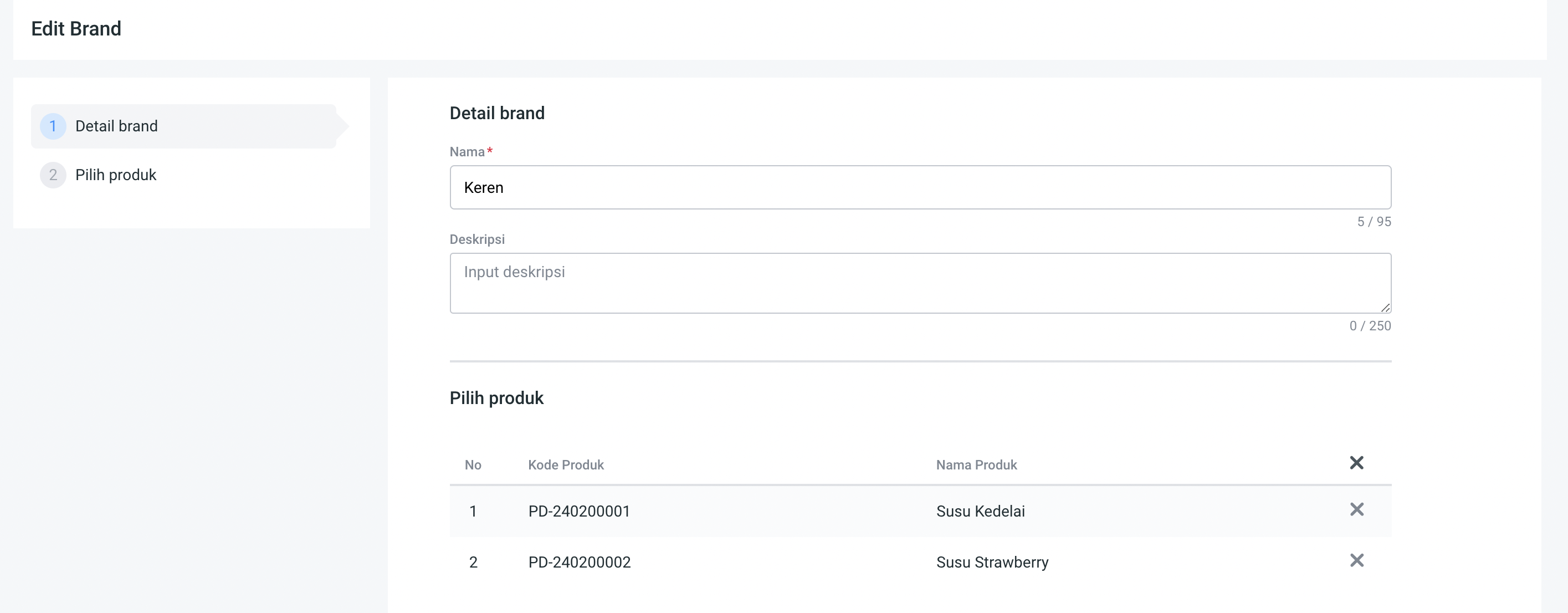Click the Susu Strawberry product name
The image size is (1568, 613).
pos(992,563)
